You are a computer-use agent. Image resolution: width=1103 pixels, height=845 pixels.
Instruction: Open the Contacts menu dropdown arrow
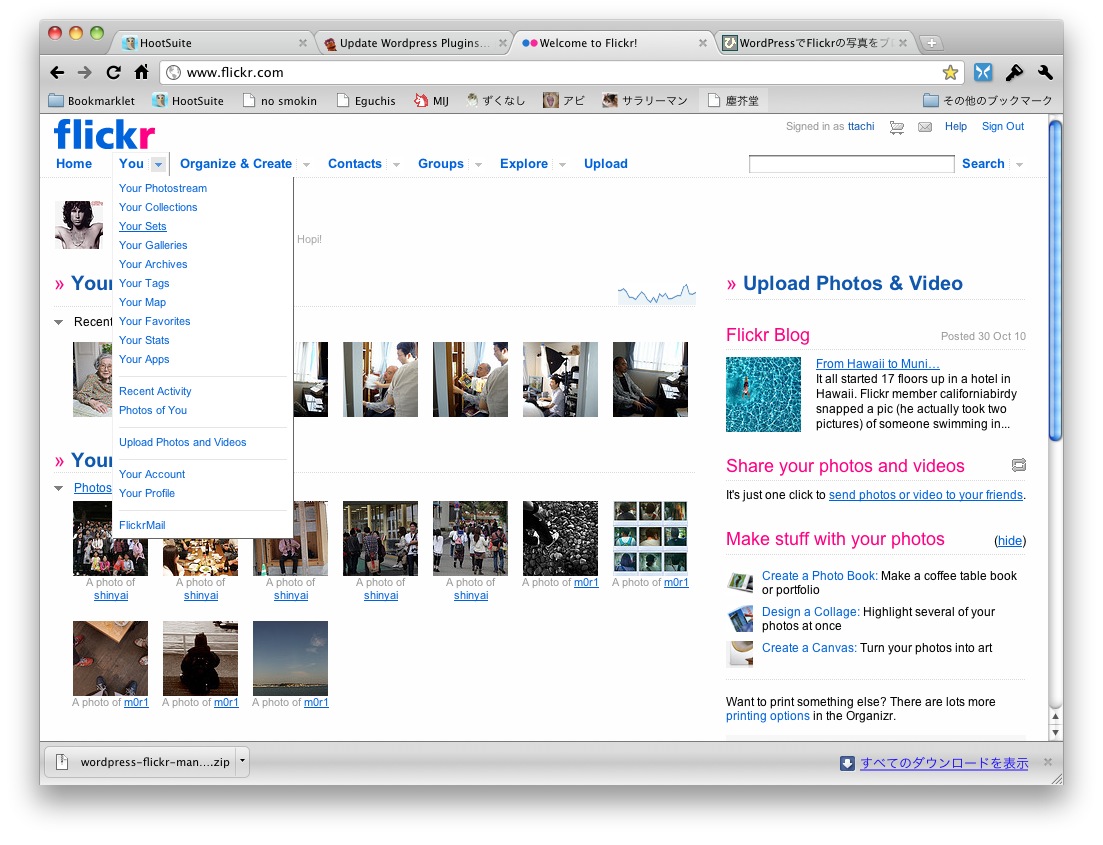[396, 165]
